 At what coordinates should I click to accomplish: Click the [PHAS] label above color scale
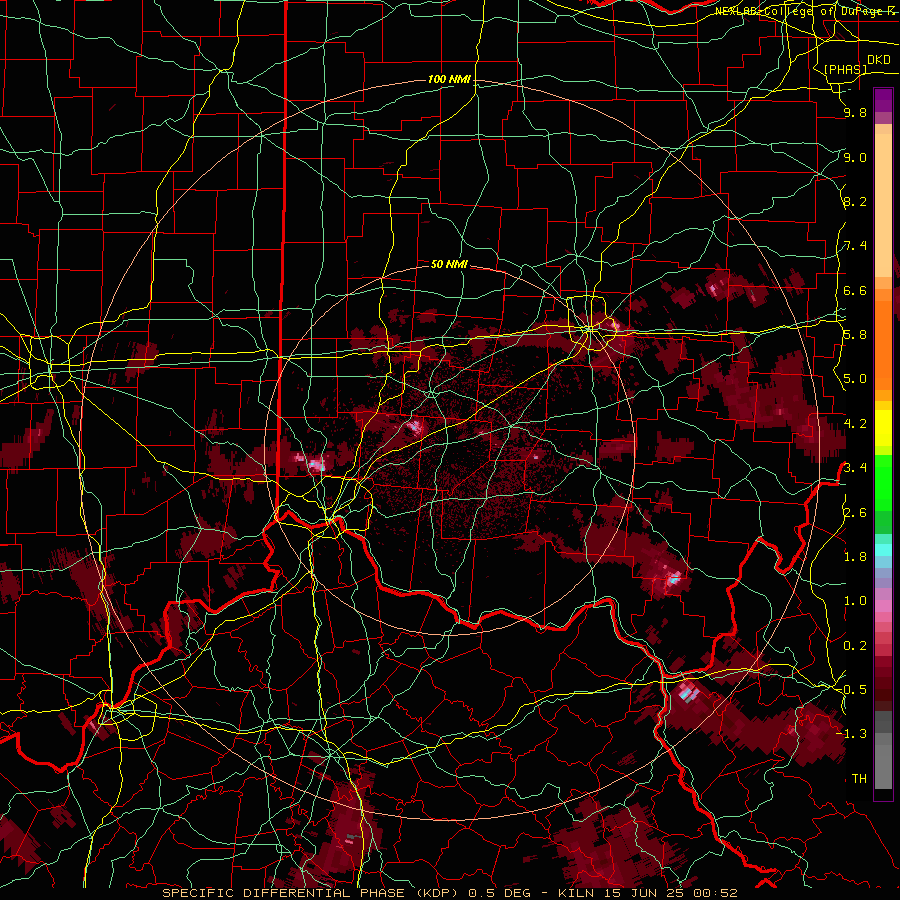(x=845, y=69)
